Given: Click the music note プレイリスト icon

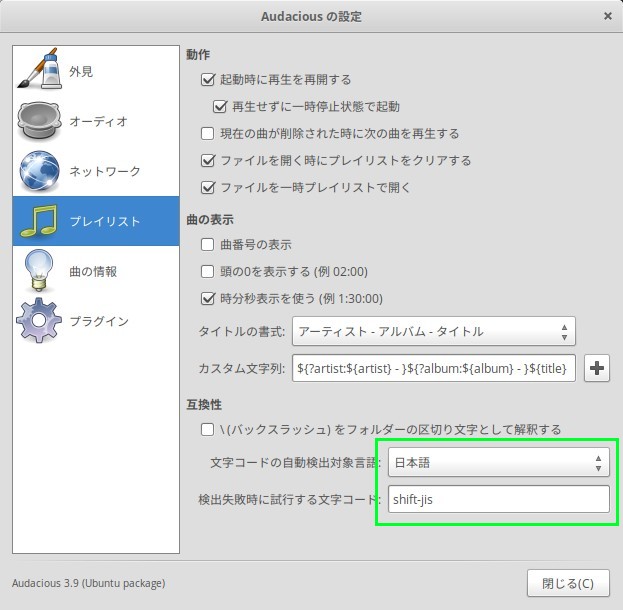Looking at the screenshot, I should pos(39,221).
